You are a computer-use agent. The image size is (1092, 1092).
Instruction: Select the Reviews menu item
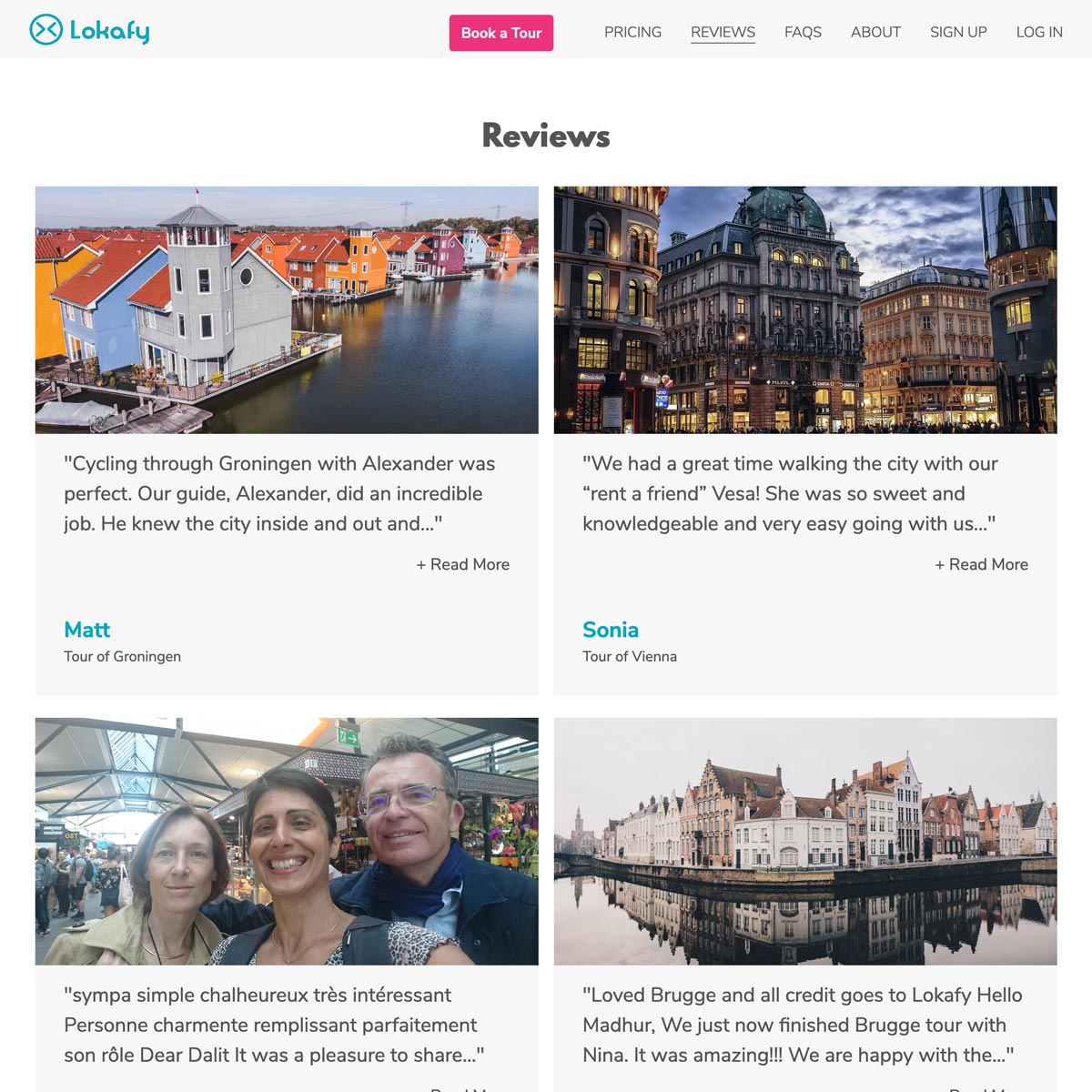723,32
